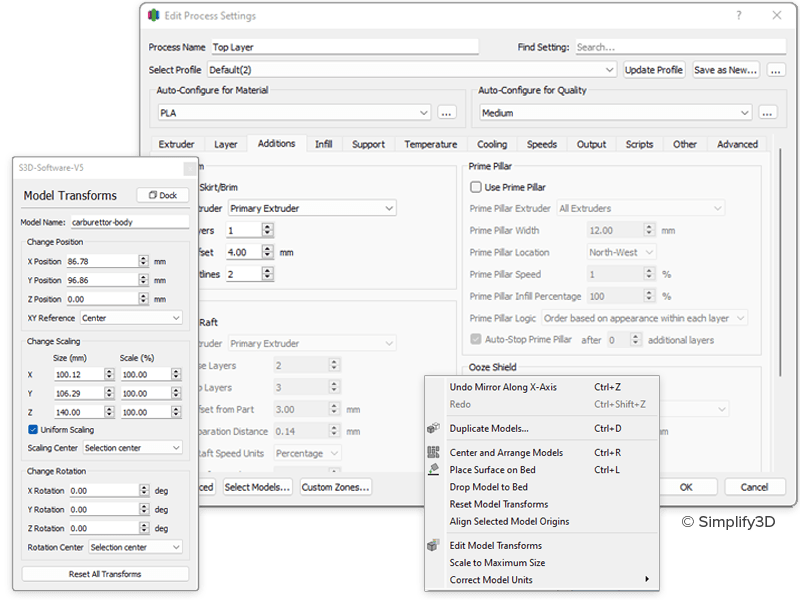The width and height of the screenshot is (800, 600).
Task: Open the Prime Pillar Location dropdown
Action: tap(621, 252)
